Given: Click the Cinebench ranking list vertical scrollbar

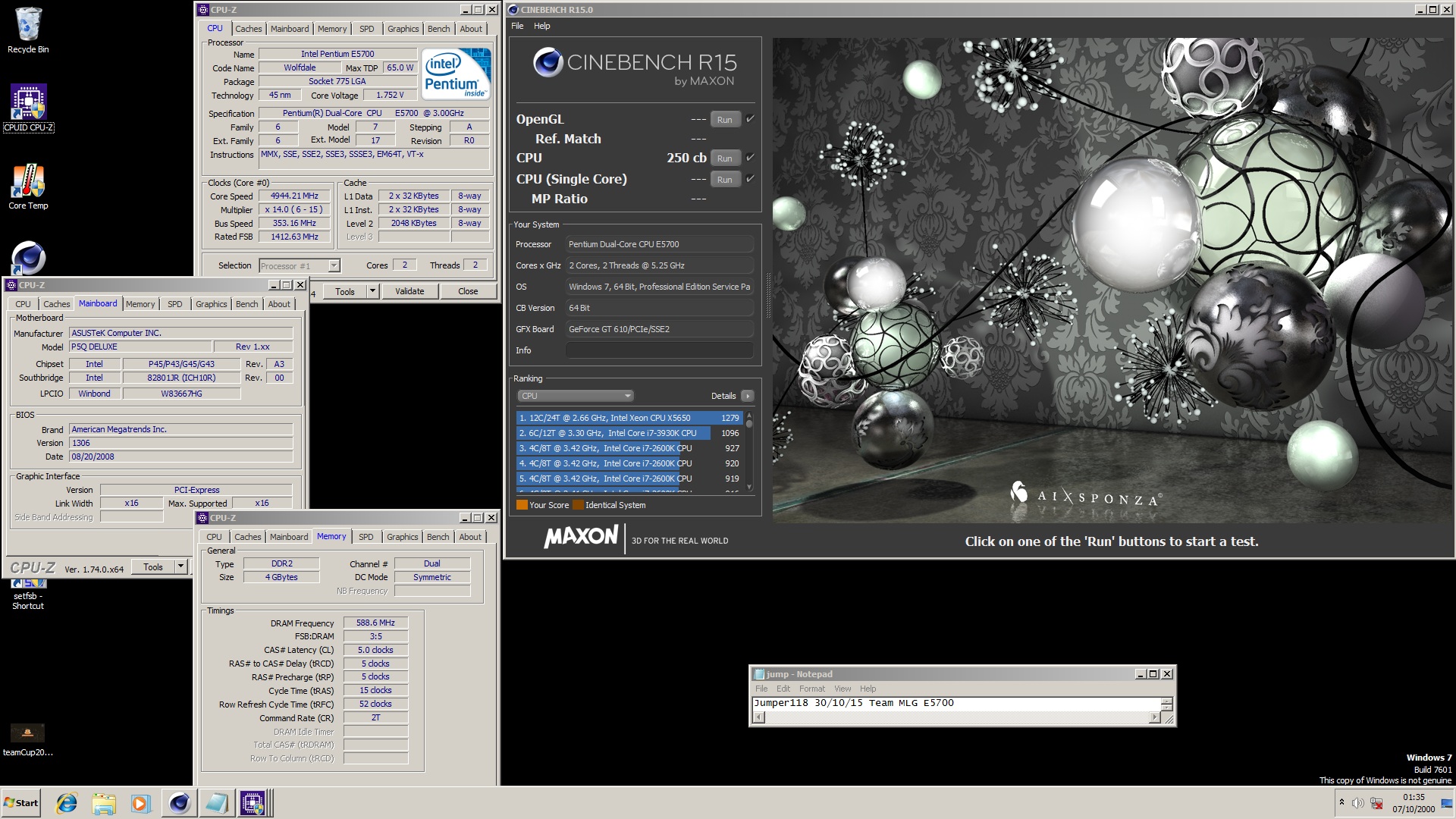Looking at the screenshot, I should point(749,451).
